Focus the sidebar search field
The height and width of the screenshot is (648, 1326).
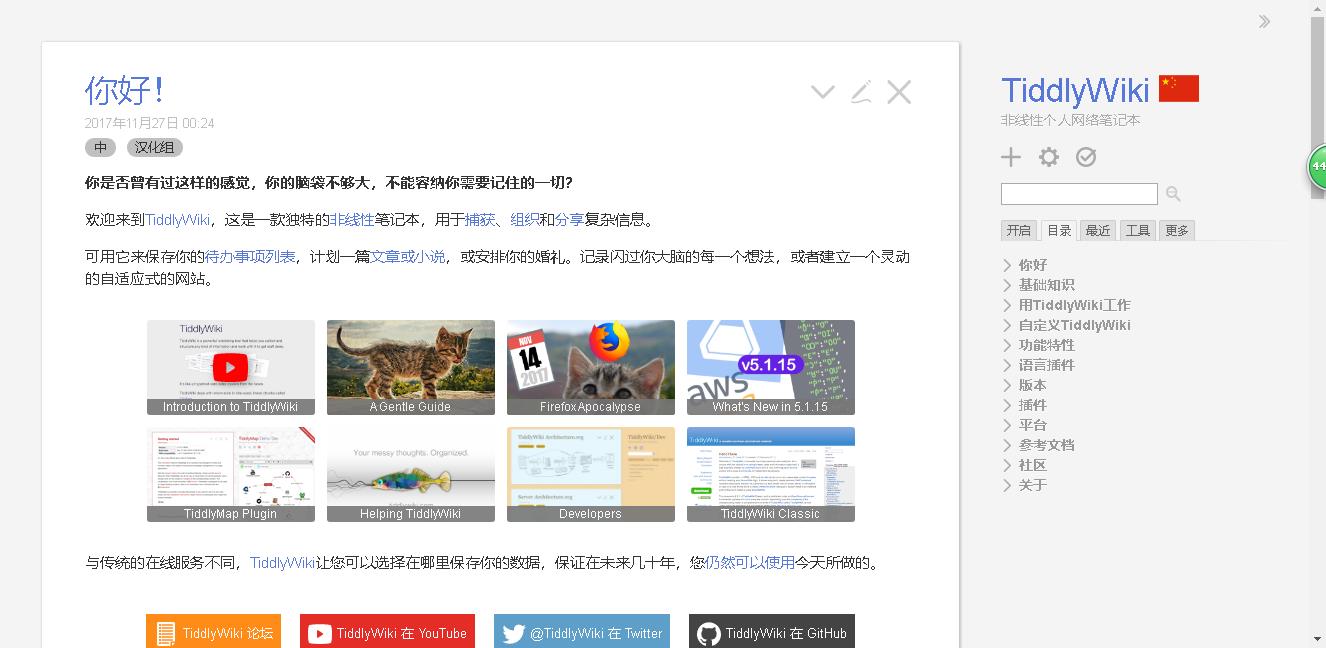(x=1079, y=194)
